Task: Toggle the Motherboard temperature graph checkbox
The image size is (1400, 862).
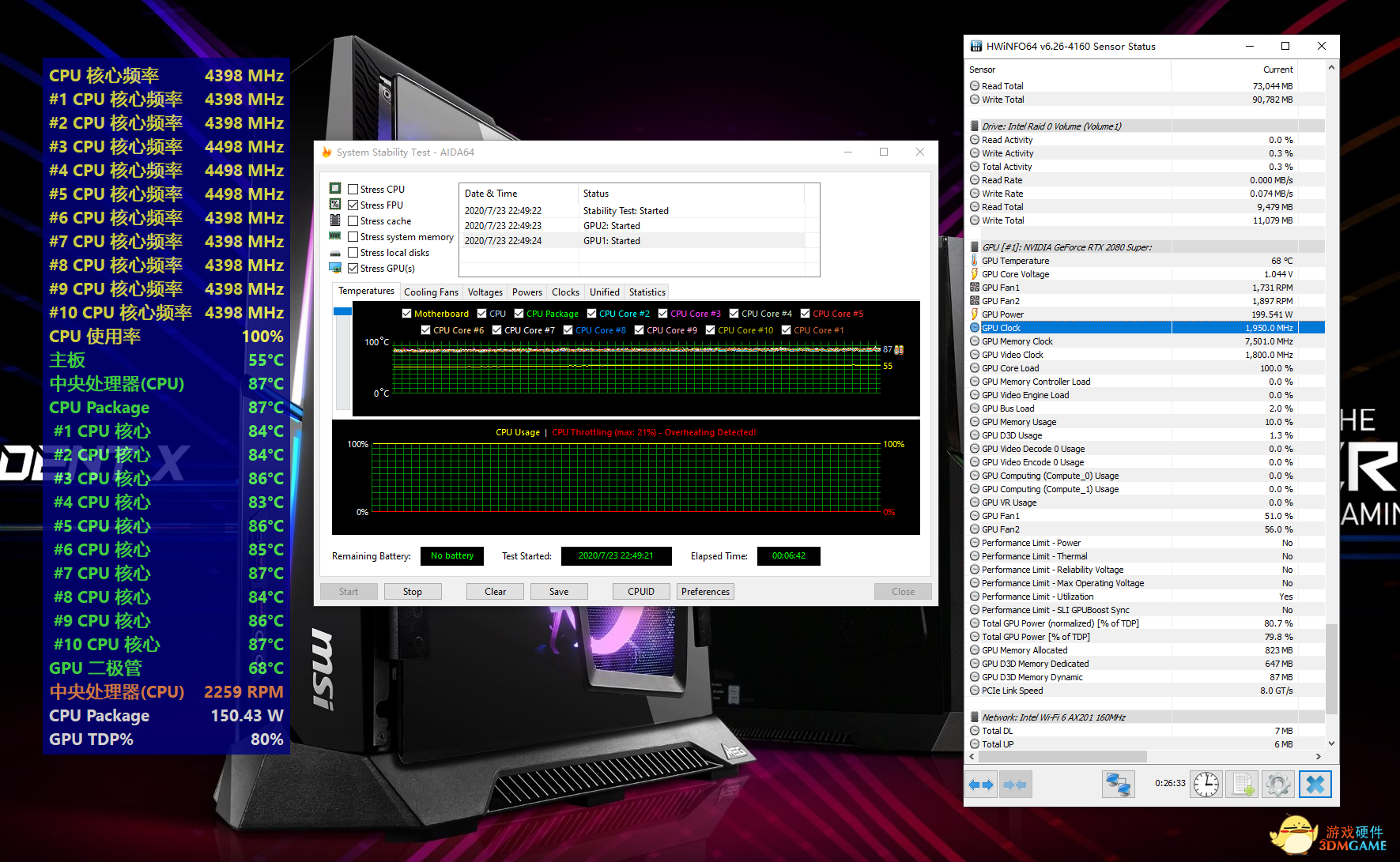Action: click(407, 314)
